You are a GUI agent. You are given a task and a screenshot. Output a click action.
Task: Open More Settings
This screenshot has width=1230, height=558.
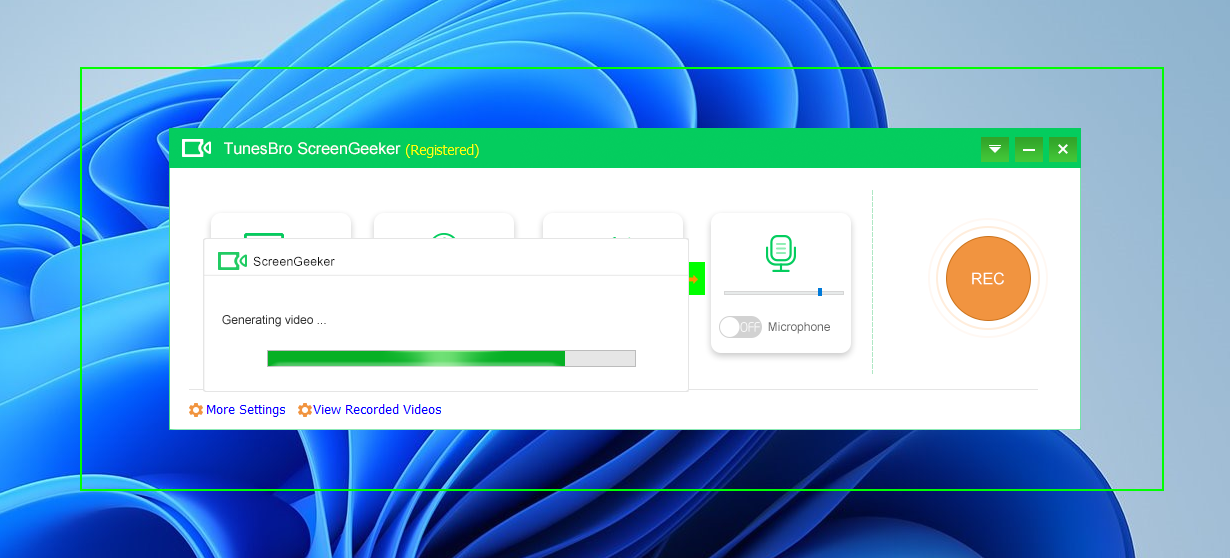[246, 410]
